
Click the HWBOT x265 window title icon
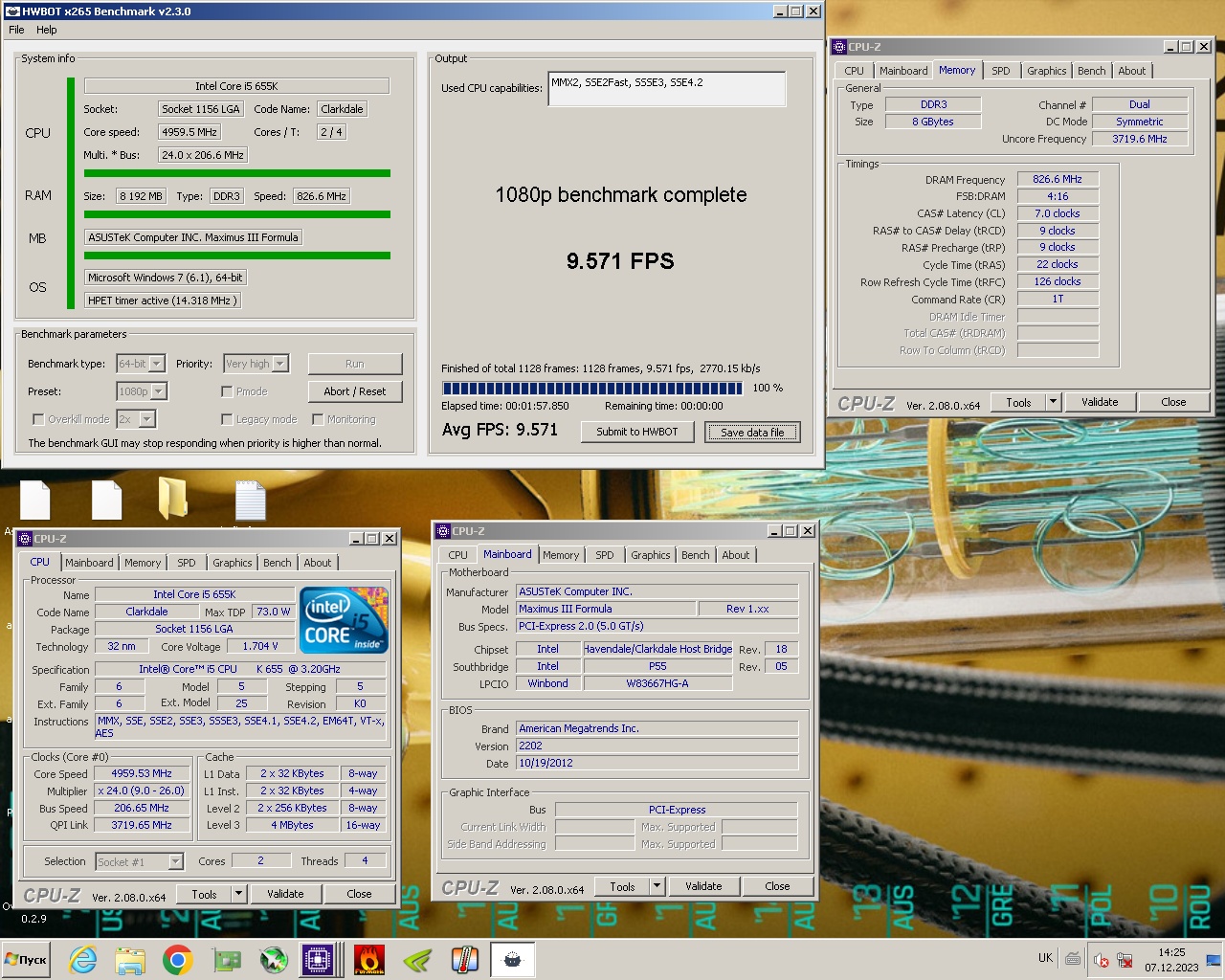(x=12, y=11)
